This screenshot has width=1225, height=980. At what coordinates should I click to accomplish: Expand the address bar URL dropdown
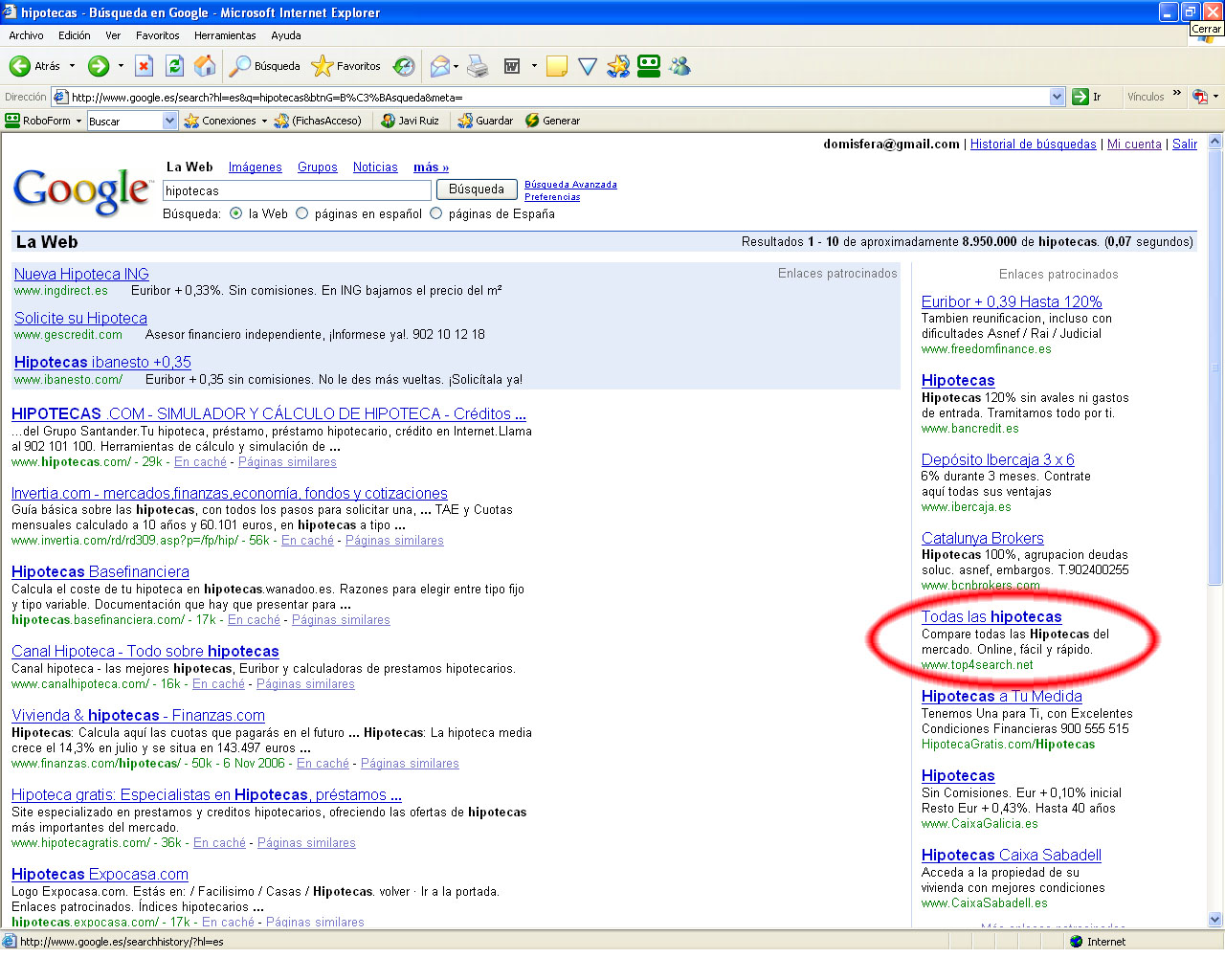pos(1057,97)
